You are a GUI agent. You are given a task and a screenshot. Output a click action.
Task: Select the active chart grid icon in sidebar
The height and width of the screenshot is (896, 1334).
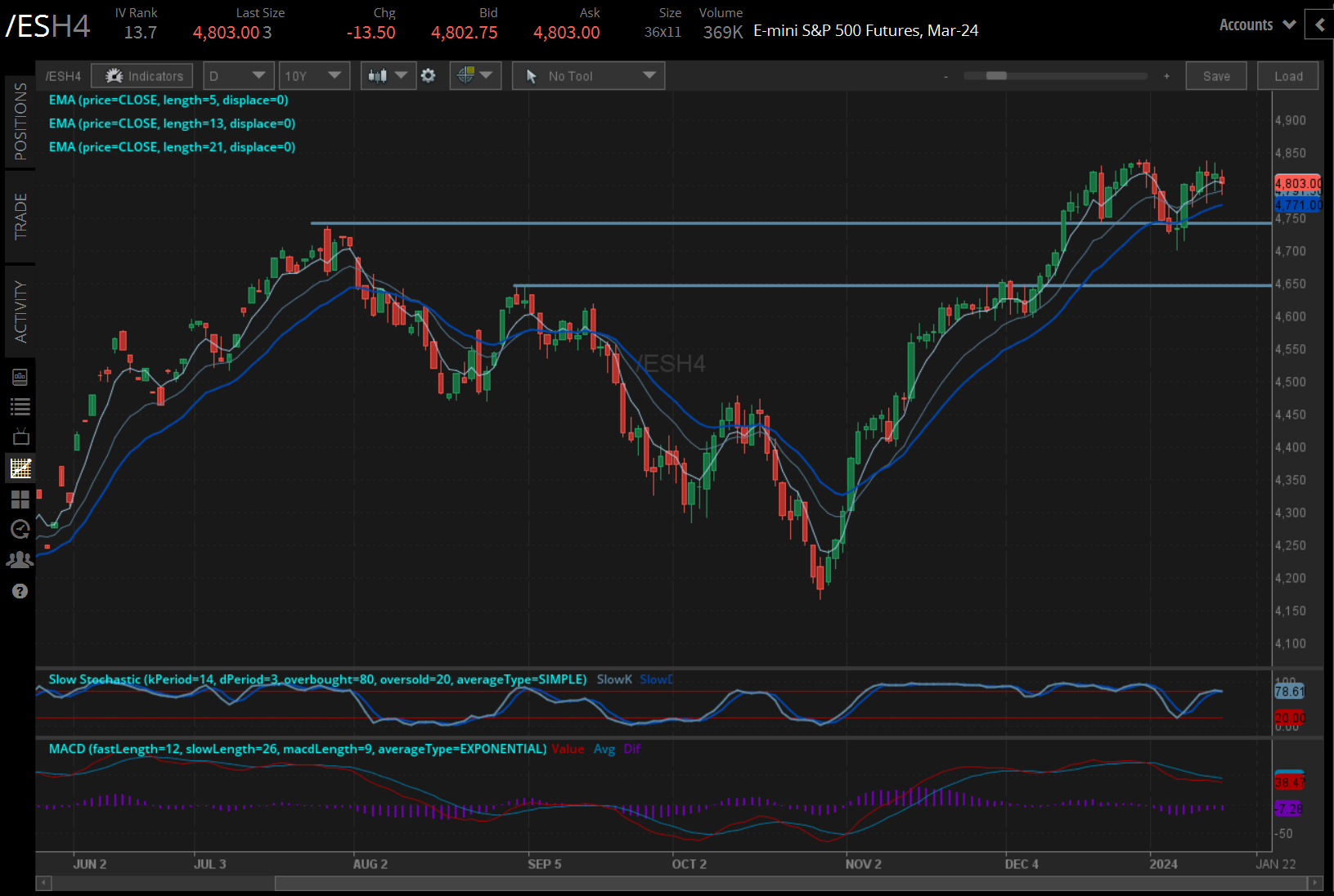[20, 468]
